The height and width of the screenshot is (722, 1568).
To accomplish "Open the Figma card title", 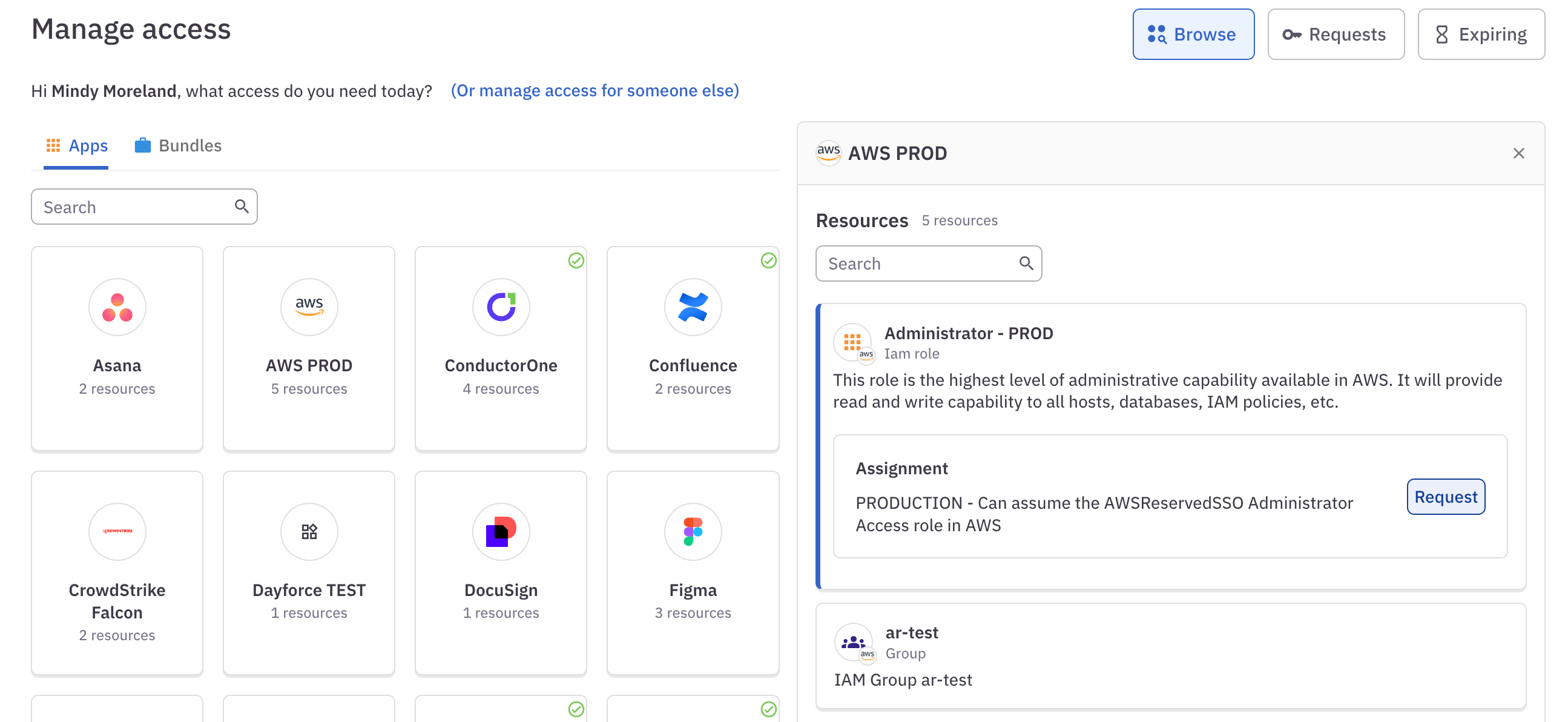I will tap(693, 590).
